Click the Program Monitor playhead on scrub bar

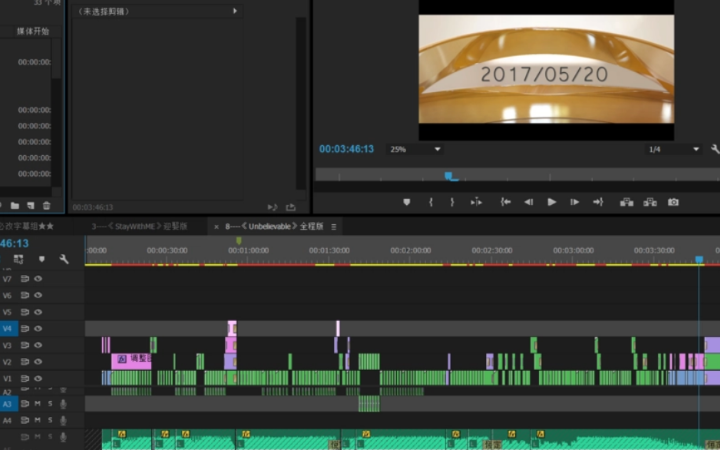[x=451, y=175]
